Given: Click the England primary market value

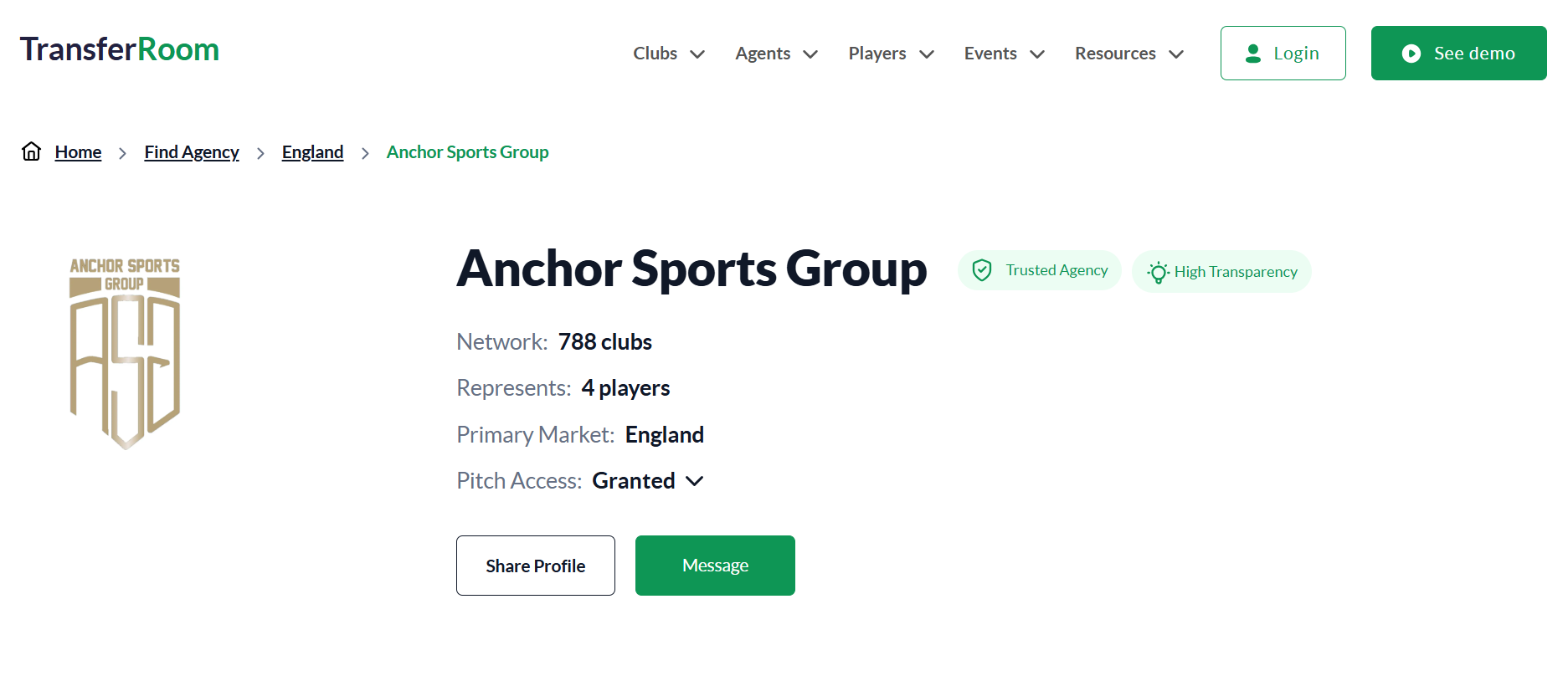Looking at the screenshot, I should (x=664, y=435).
